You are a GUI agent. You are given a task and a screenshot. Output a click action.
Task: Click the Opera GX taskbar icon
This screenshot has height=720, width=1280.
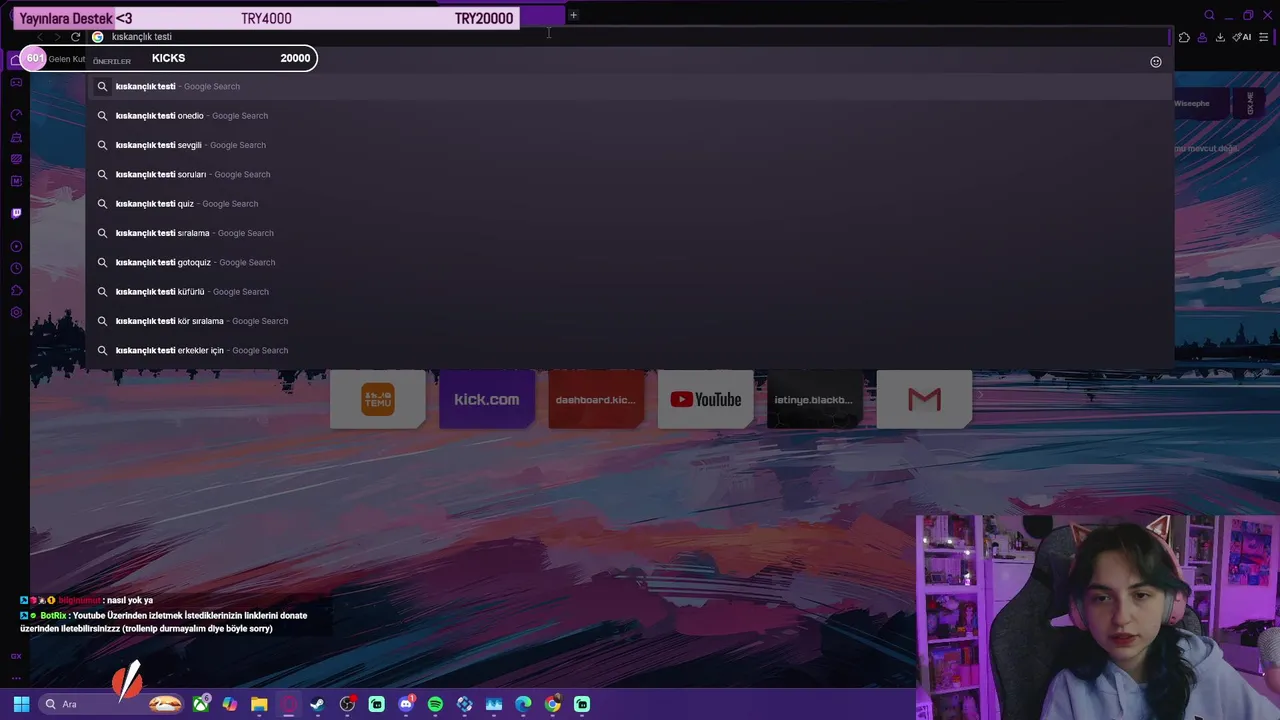289,704
